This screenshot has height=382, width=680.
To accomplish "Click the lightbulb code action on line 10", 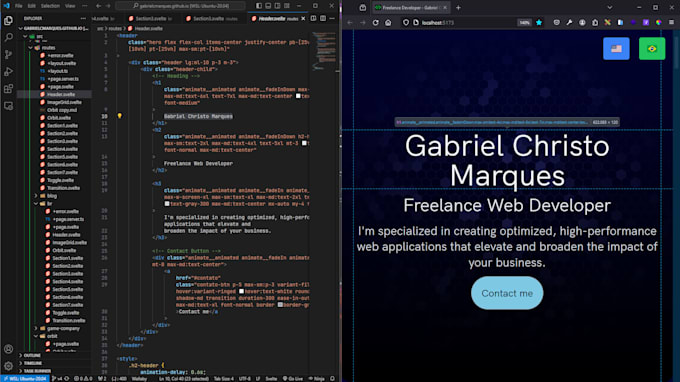I will (x=120, y=116).
